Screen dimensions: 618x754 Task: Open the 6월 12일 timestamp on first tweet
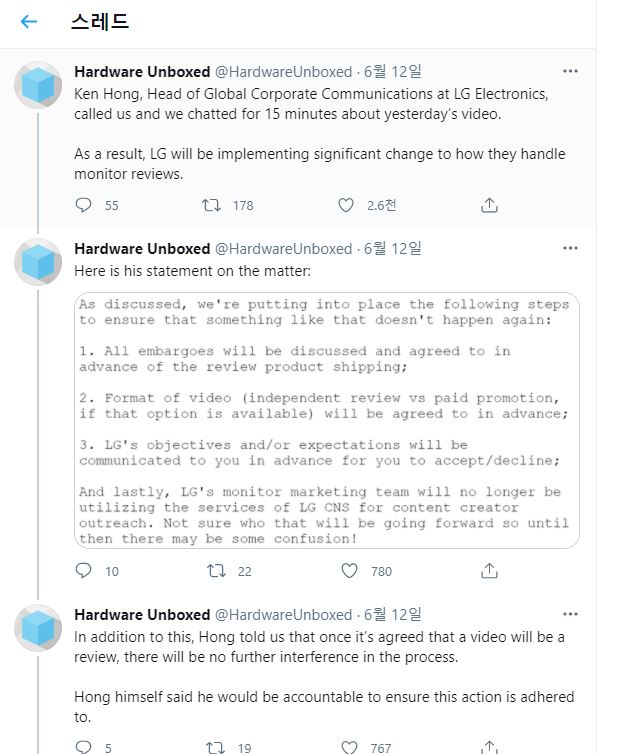[x=393, y=72]
